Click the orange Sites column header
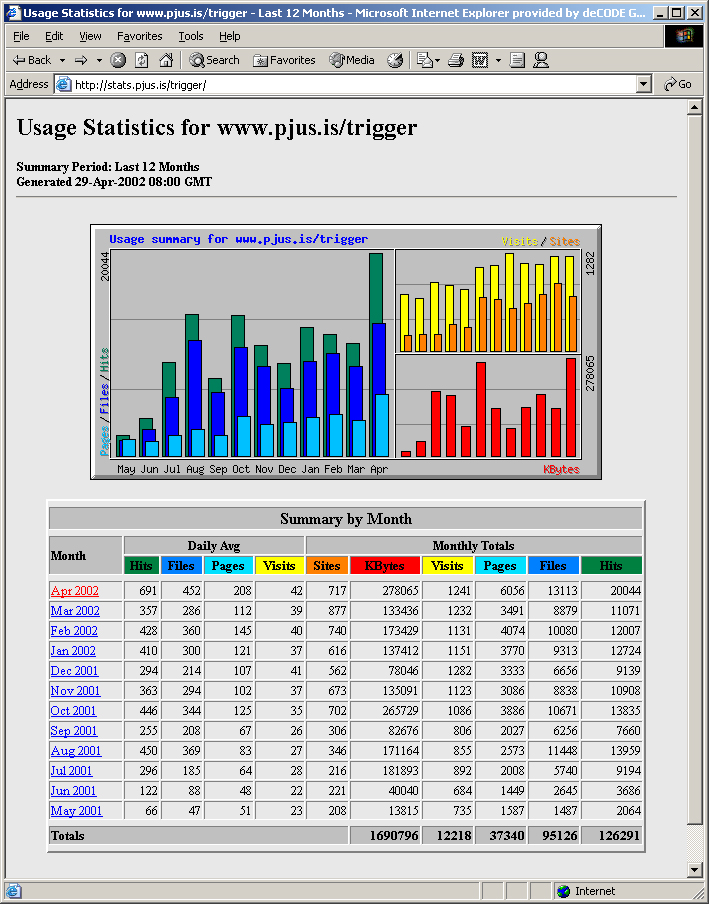709x904 pixels. click(327, 566)
